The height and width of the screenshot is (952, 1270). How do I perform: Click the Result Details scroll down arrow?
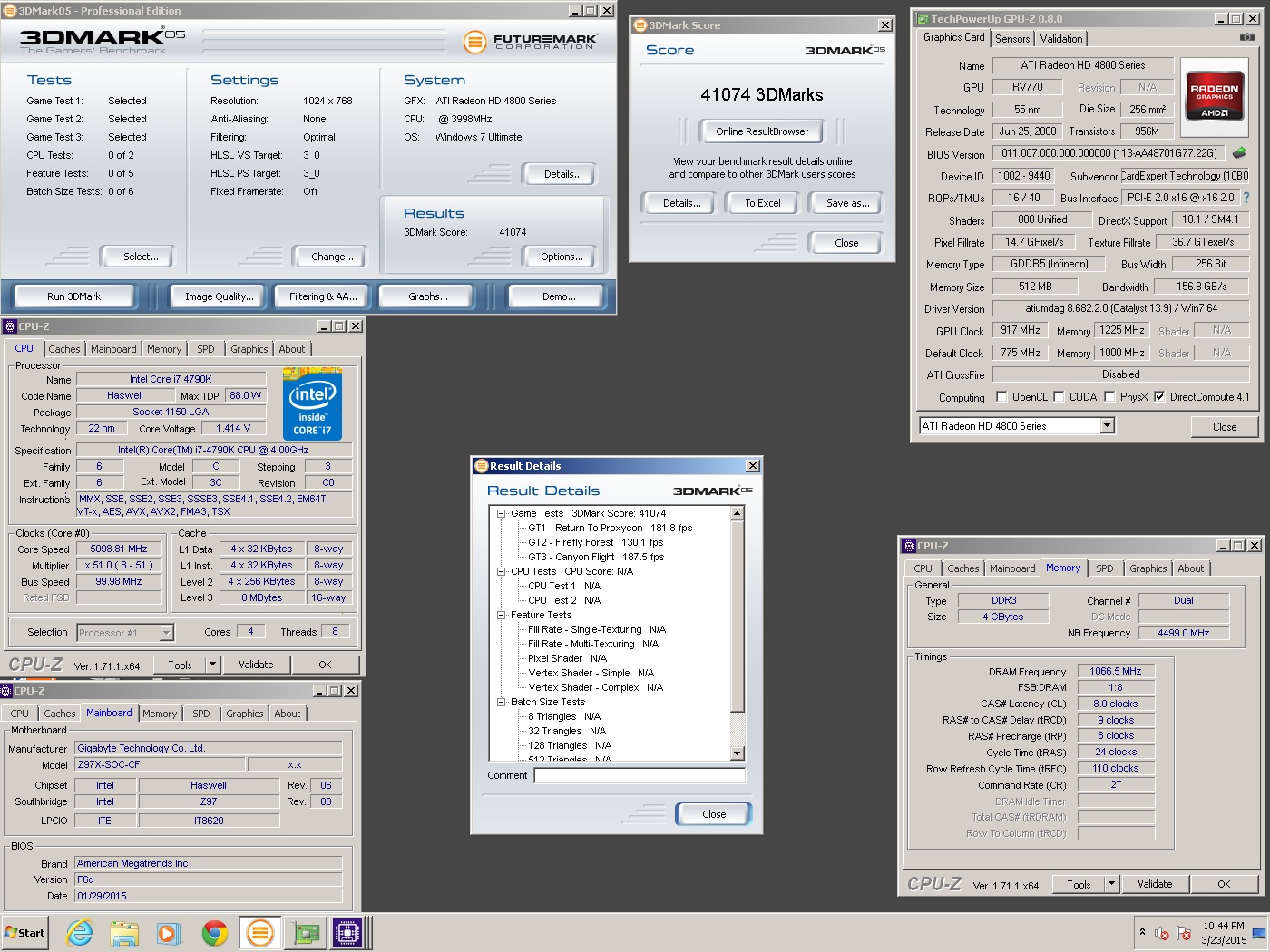[737, 753]
